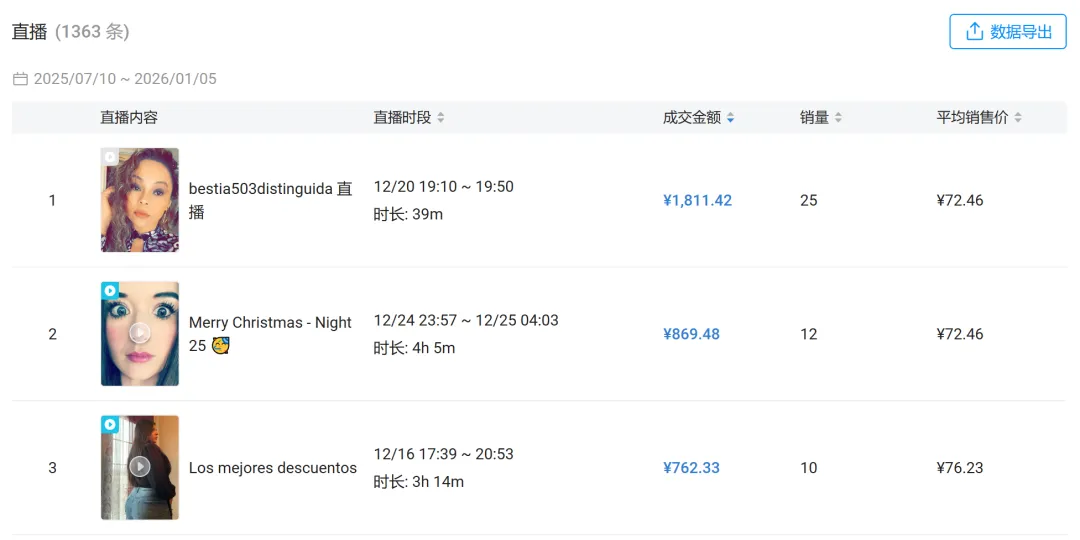
Task: Click the live badge on Merry Christmas thumbnail
Action: [110, 291]
